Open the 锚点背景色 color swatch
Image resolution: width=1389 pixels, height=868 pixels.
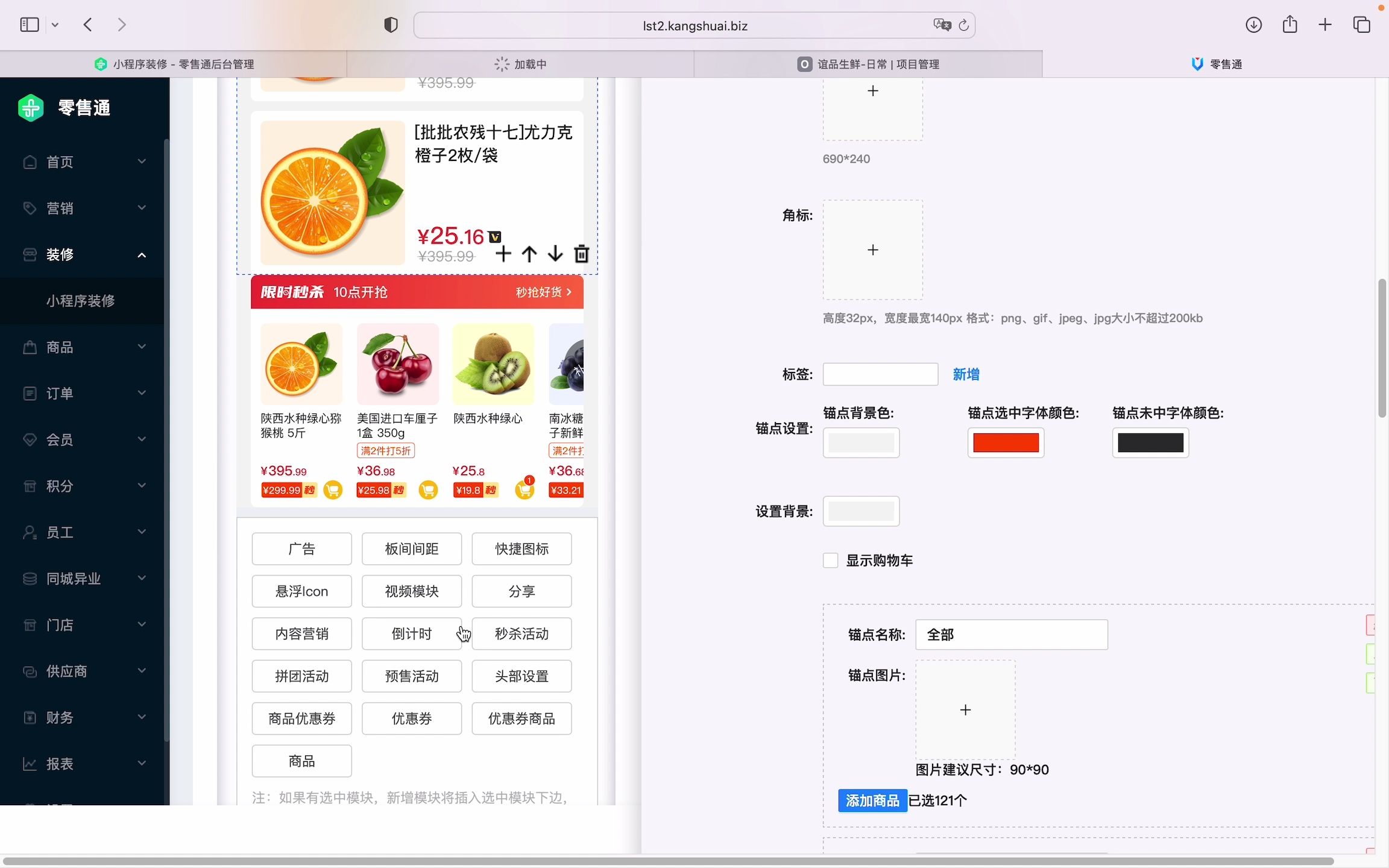[861, 443]
